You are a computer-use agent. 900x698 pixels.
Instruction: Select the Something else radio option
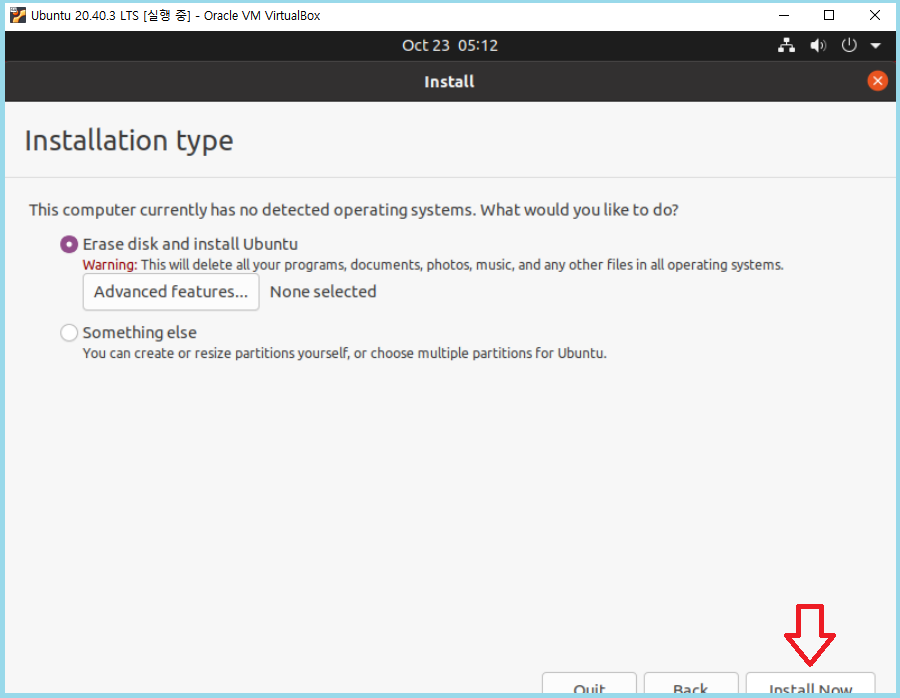click(x=69, y=332)
